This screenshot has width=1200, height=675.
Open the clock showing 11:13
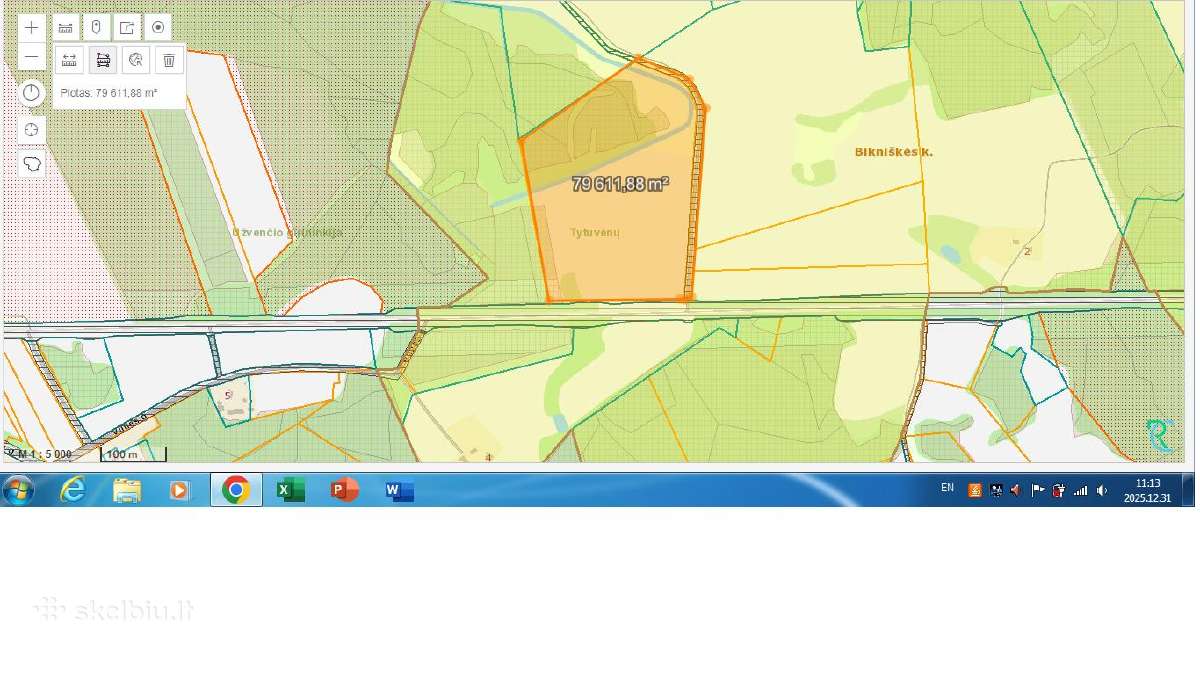(x=1147, y=490)
